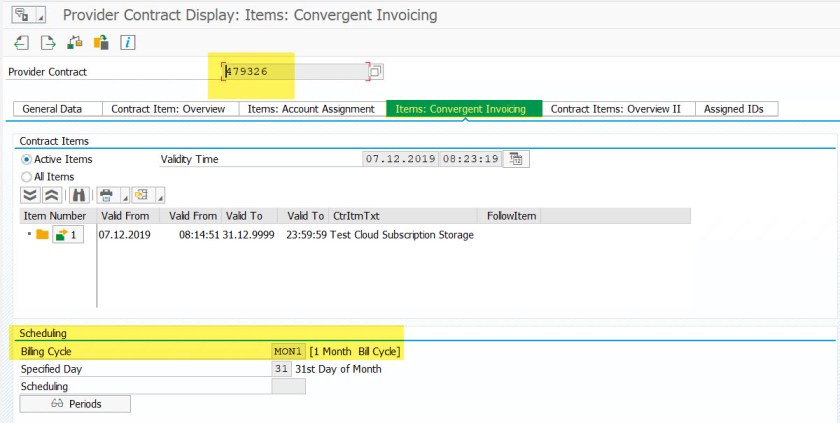Click the folder icon of item 1
This screenshot has width=840, height=423.
tap(42, 235)
